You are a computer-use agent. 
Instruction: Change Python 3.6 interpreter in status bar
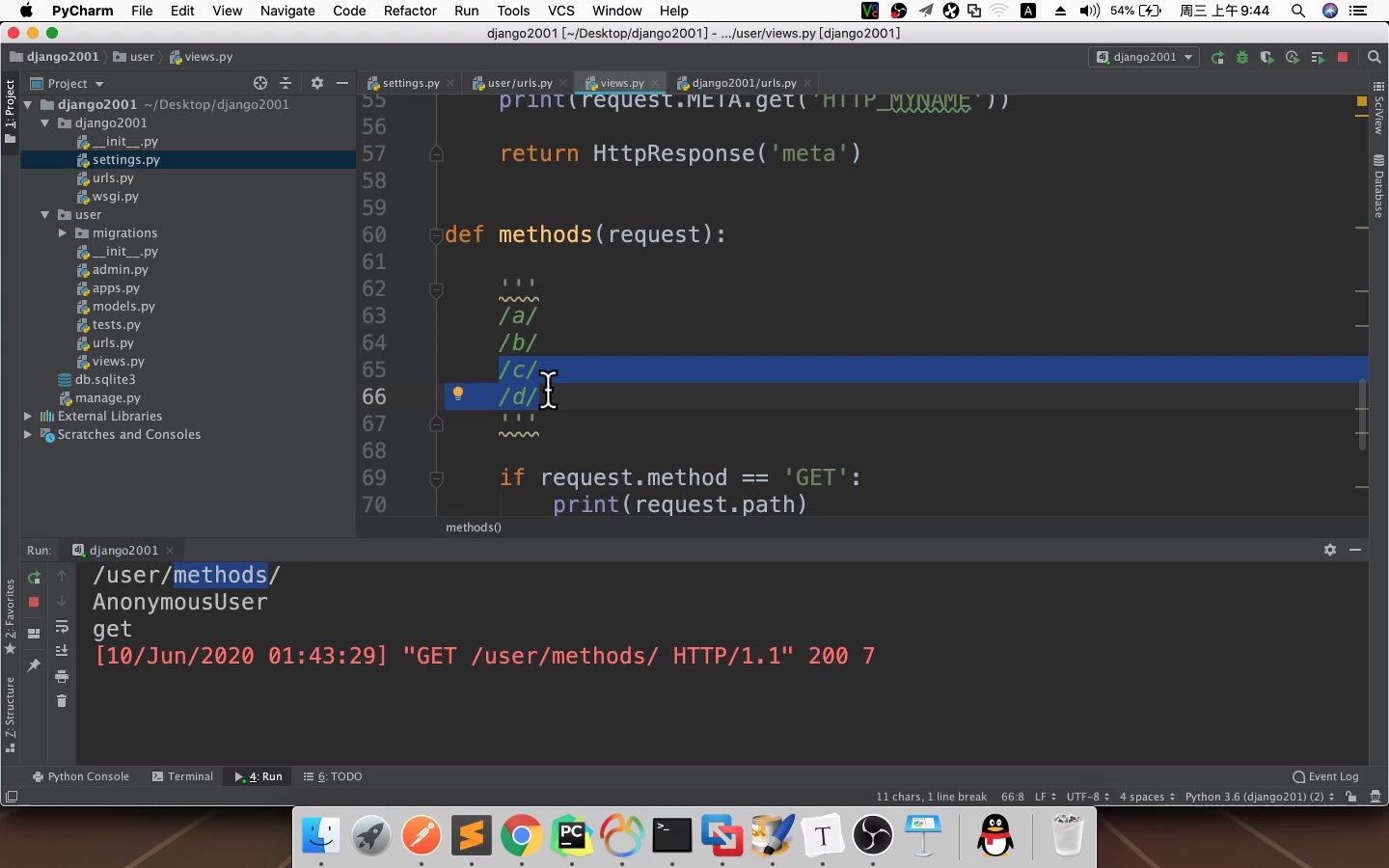[1260, 797]
